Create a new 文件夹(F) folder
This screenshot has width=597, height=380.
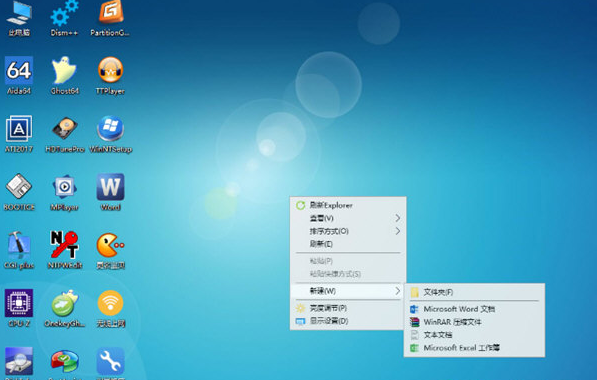point(474,292)
